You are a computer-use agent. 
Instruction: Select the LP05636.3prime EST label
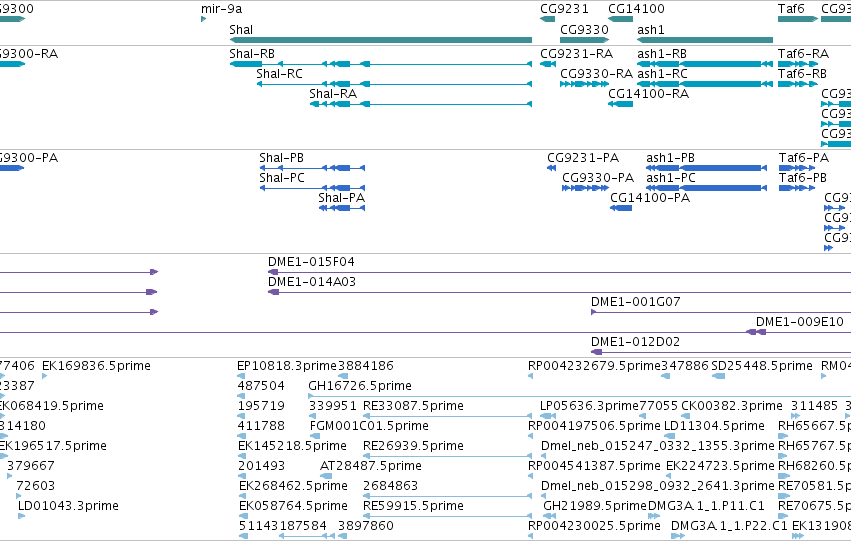pos(589,406)
